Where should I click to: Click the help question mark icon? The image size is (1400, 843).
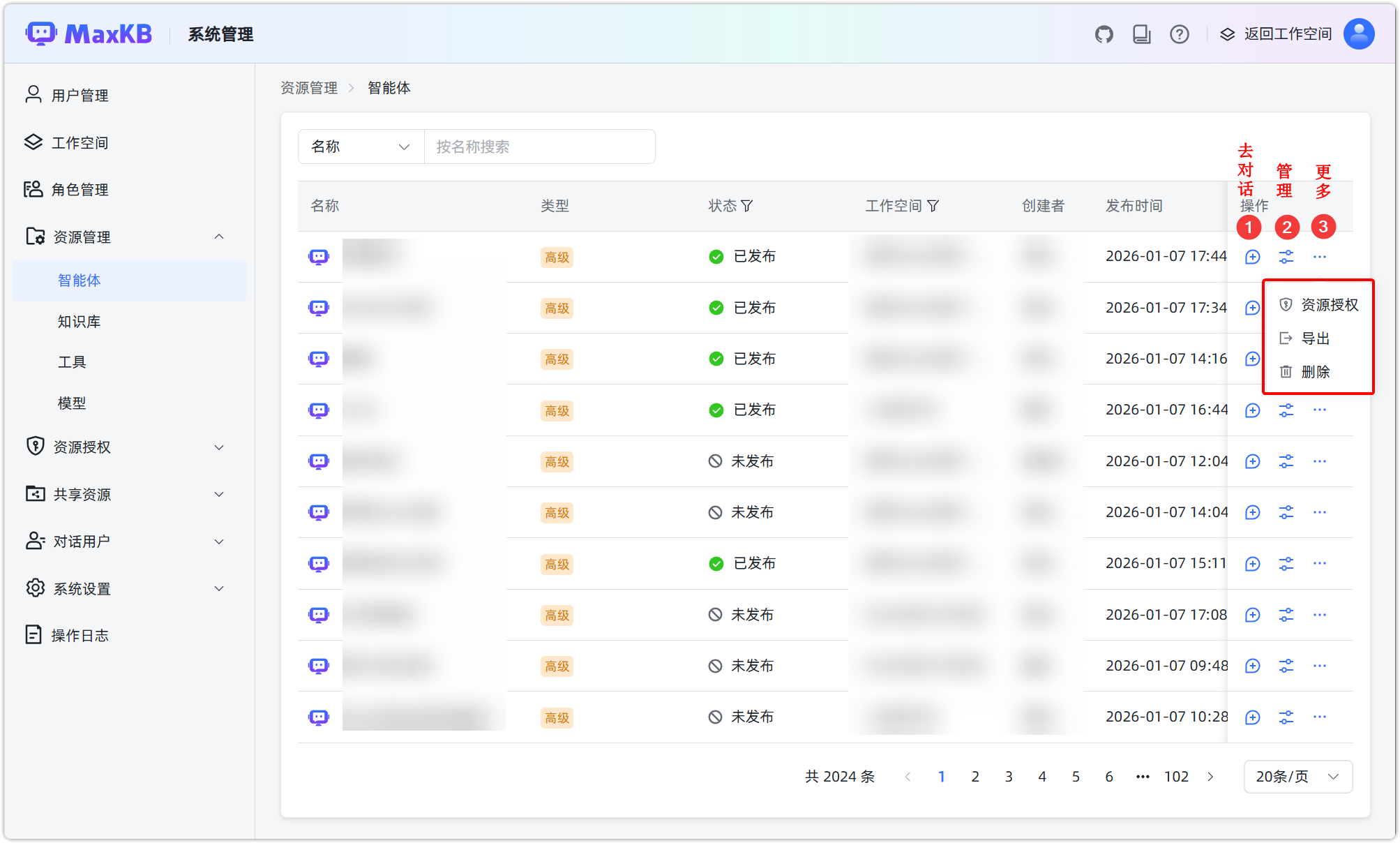tap(1180, 33)
